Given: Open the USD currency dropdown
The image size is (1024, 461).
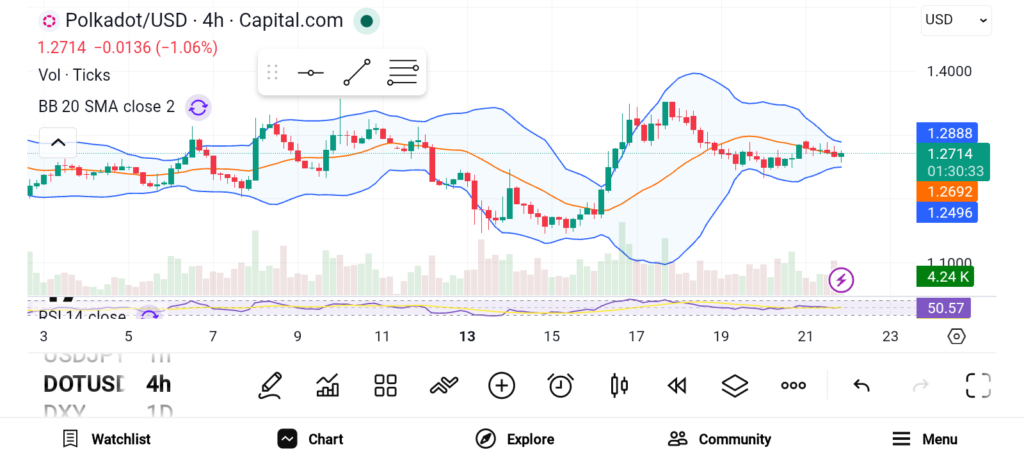Looking at the screenshot, I should coord(955,20).
